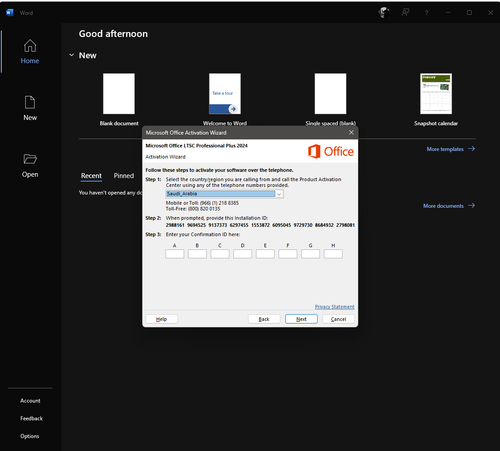Screen dimensions: 500x451
Task: Click the Toll-Free phone number text
Action: pos(193,209)
